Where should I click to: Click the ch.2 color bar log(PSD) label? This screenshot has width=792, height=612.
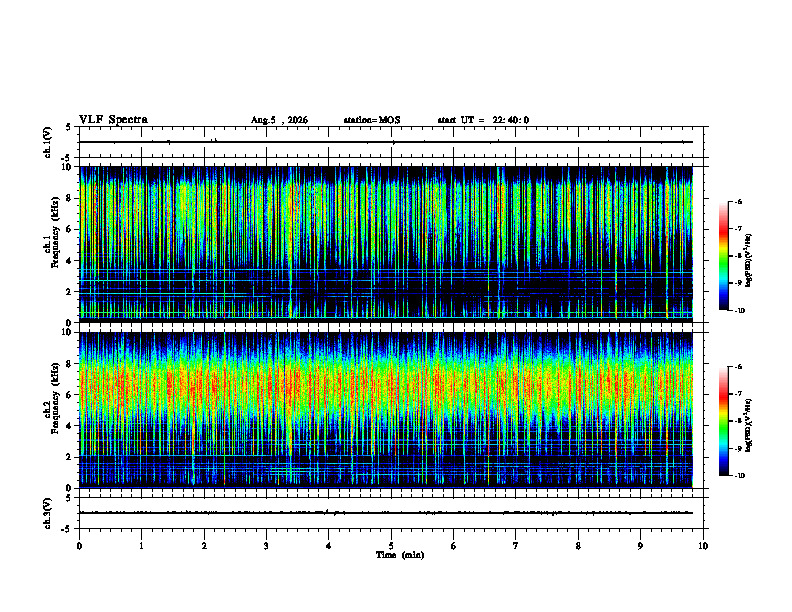(749, 425)
